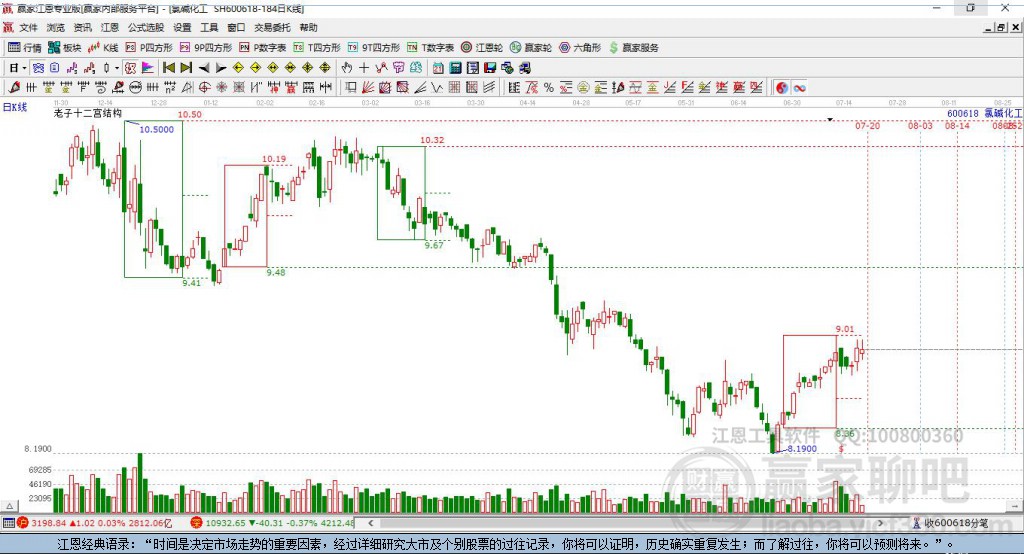Image resolution: width=1024 pixels, height=554 pixels.
Task: Open the 设置 menu
Action: tap(182, 27)
